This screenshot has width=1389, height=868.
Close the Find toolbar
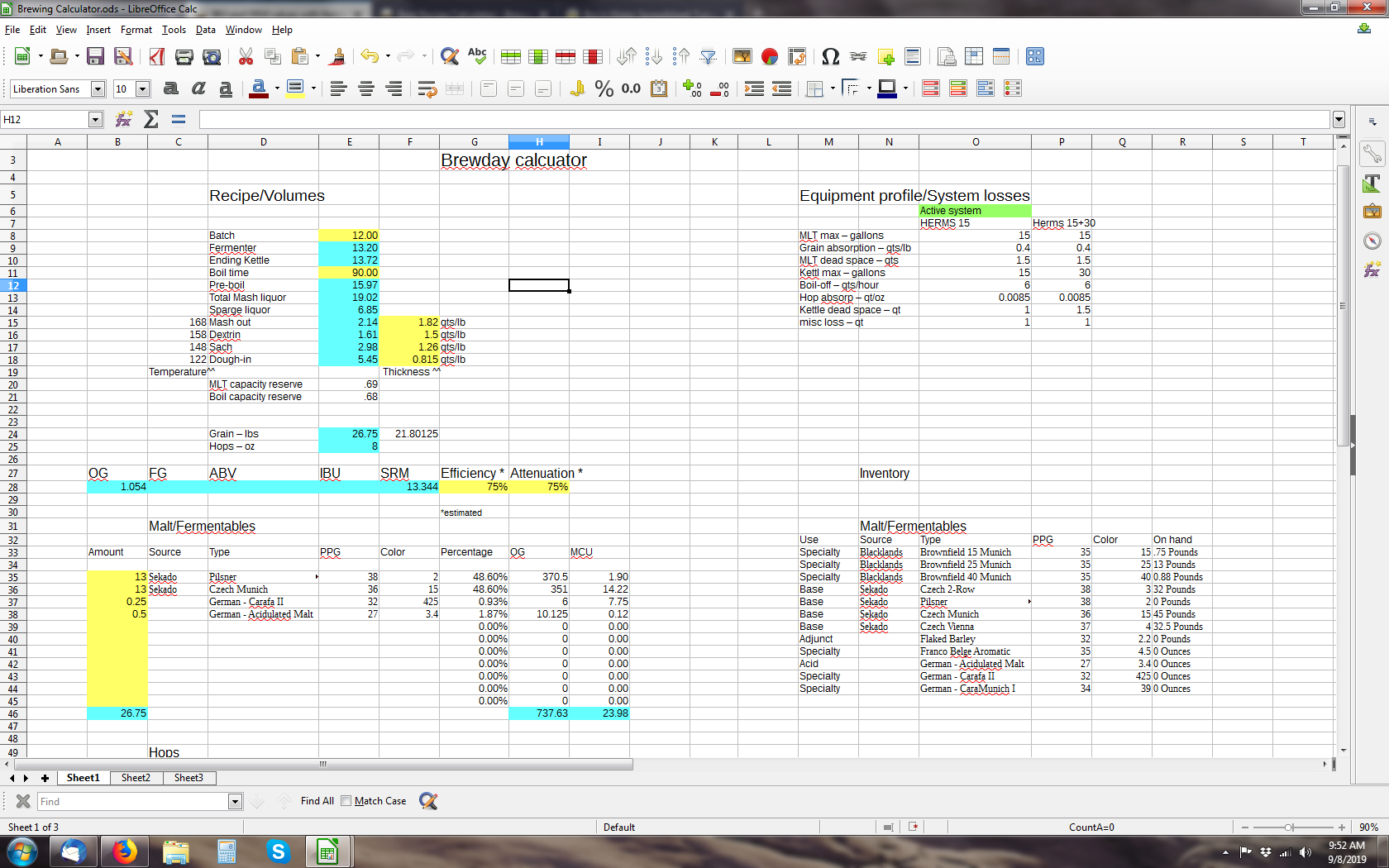tap(23, 801)
